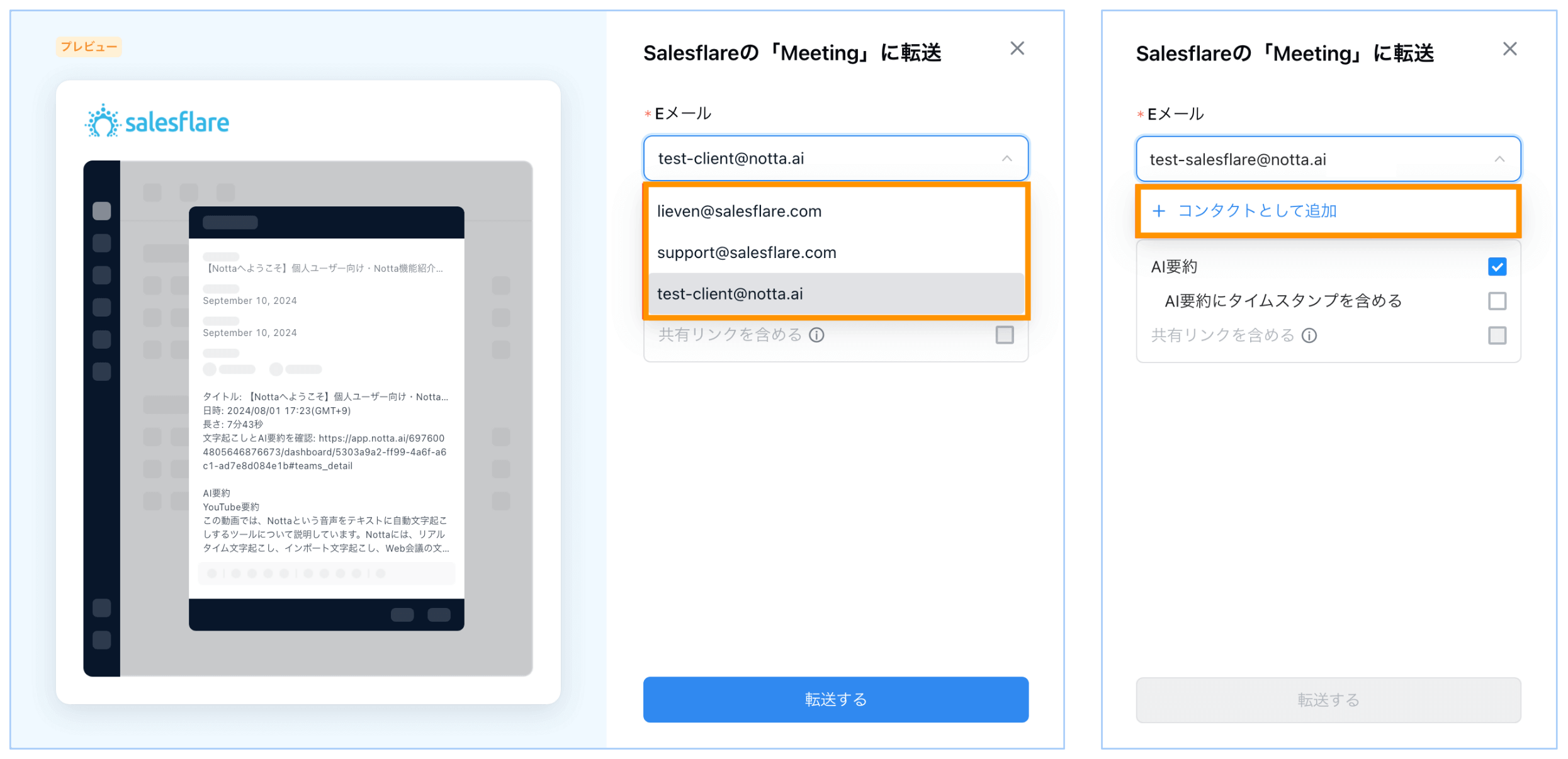The width and height of the screenshot is (1568, 759).
Task: Click the left Eメール field label
Action: point(682,113)
